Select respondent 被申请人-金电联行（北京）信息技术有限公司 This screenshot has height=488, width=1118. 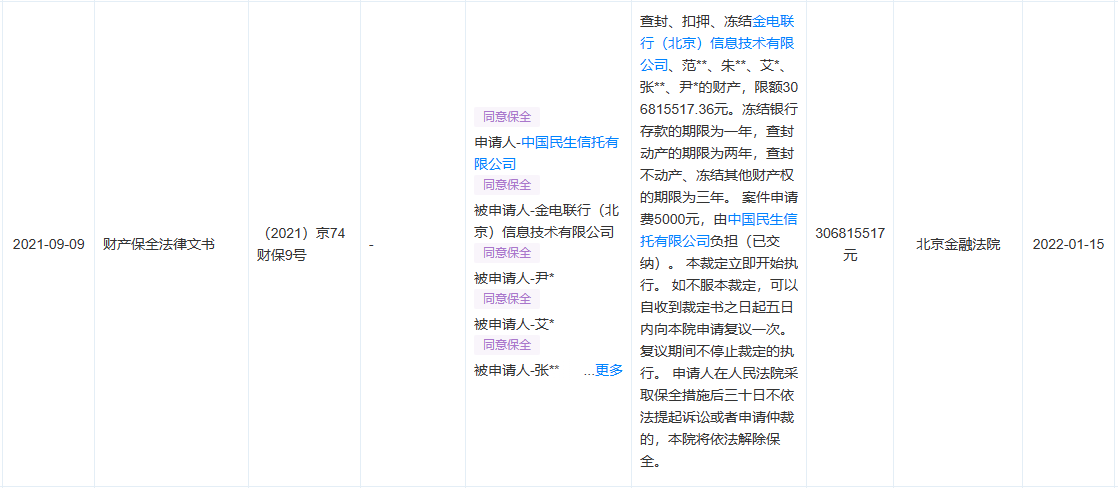coord(546,221)
